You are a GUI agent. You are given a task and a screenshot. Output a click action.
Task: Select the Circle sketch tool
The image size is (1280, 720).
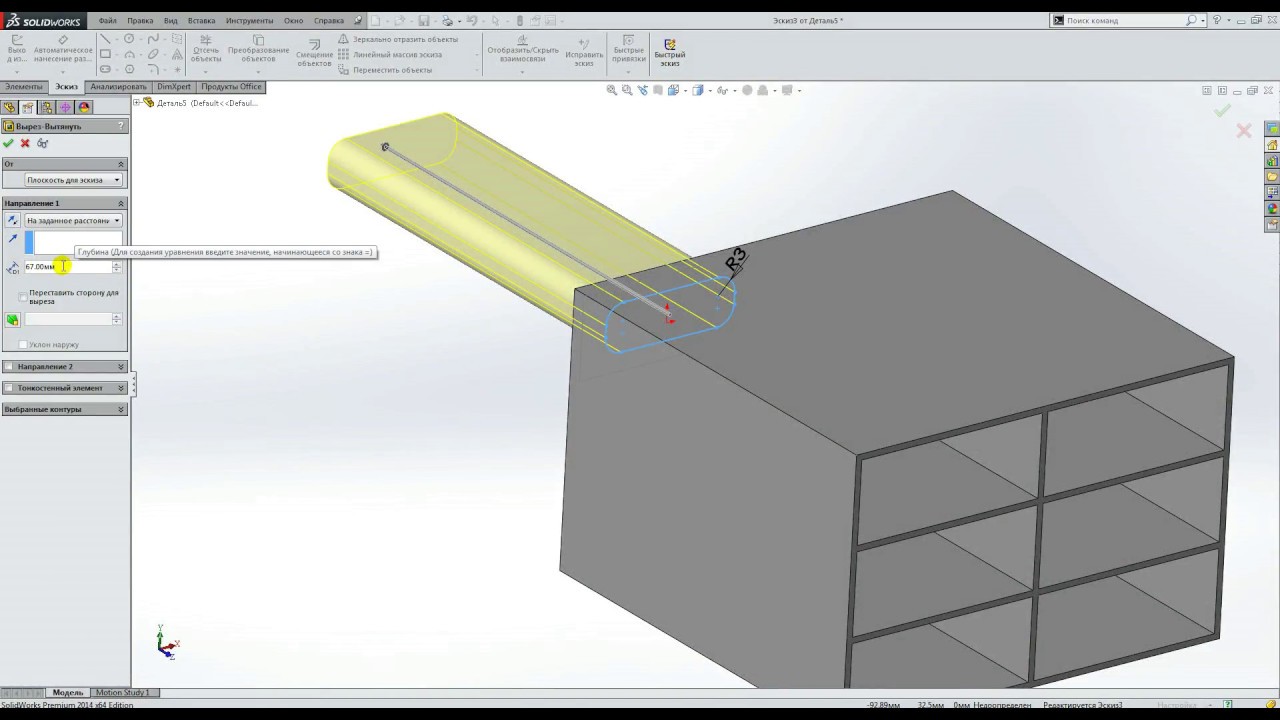pos(129,39)
